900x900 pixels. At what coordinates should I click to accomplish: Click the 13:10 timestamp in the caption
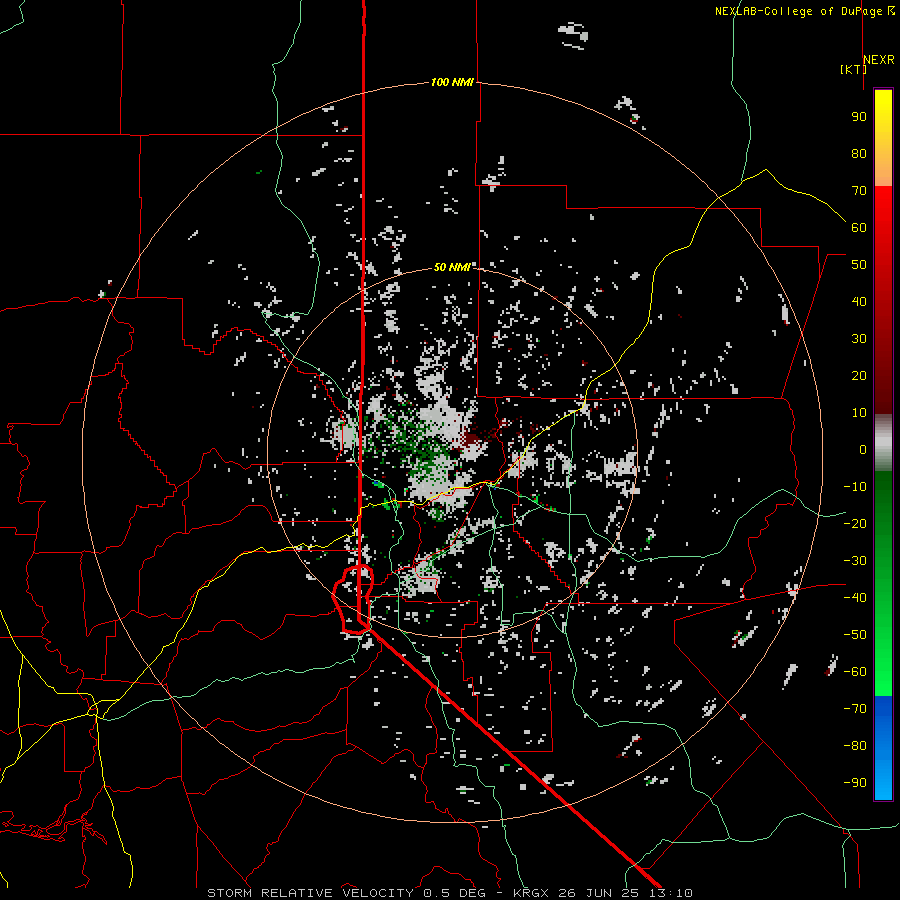tap(671, 893)
